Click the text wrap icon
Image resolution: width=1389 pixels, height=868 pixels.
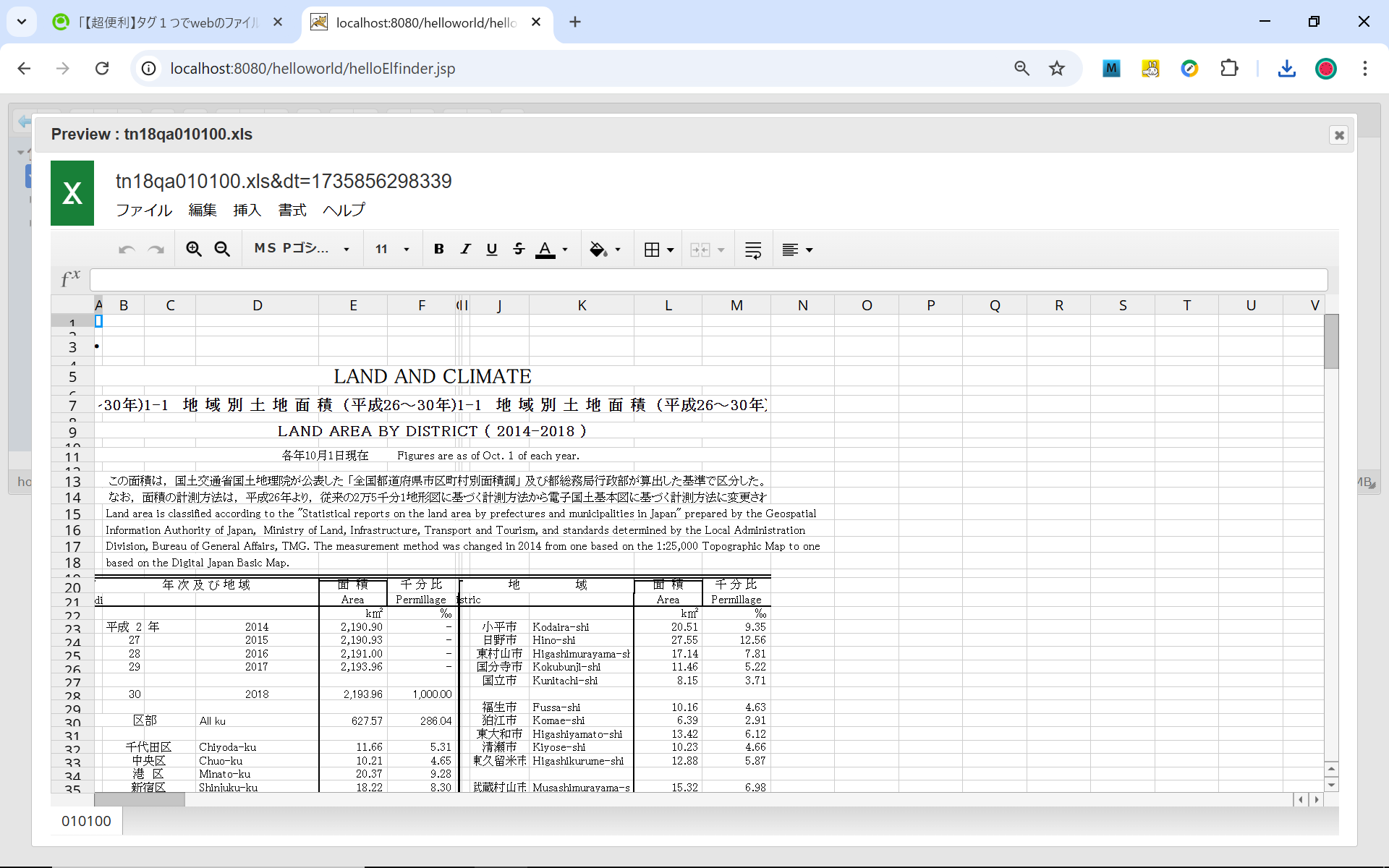coord(752,250)
